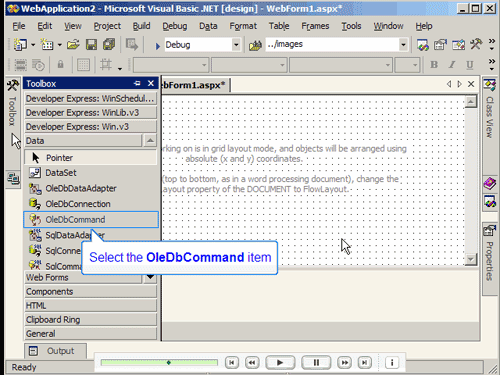Click the Open File folder icon
The height and width of the screenshot is (375, 500).
click(x=73, y=44)
